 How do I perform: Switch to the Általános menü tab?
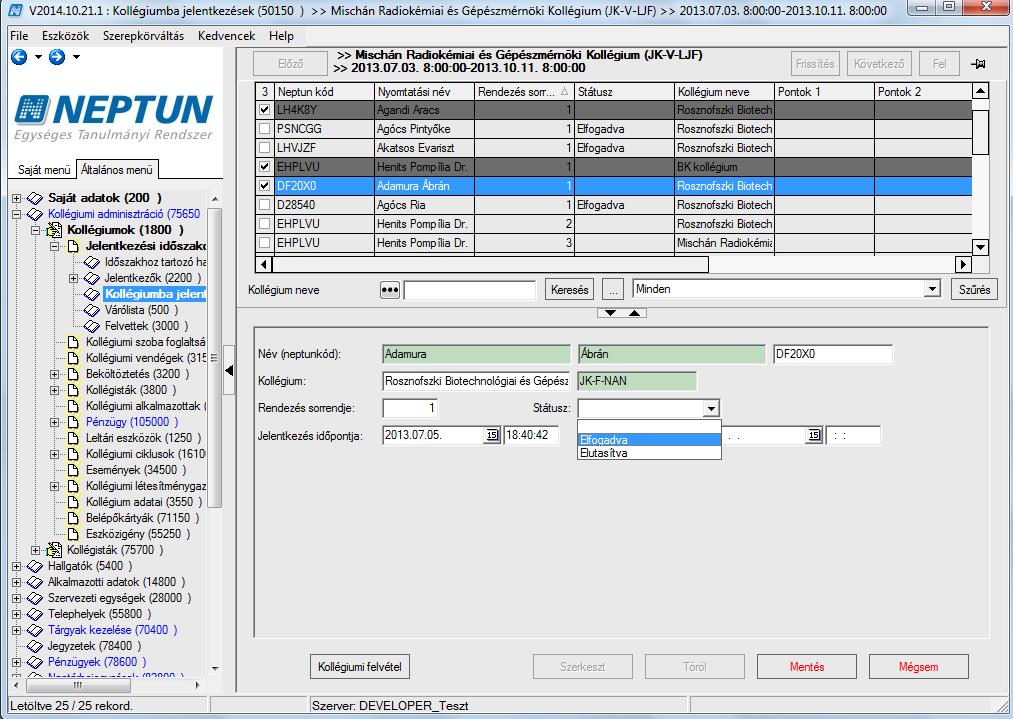(117, 170)
